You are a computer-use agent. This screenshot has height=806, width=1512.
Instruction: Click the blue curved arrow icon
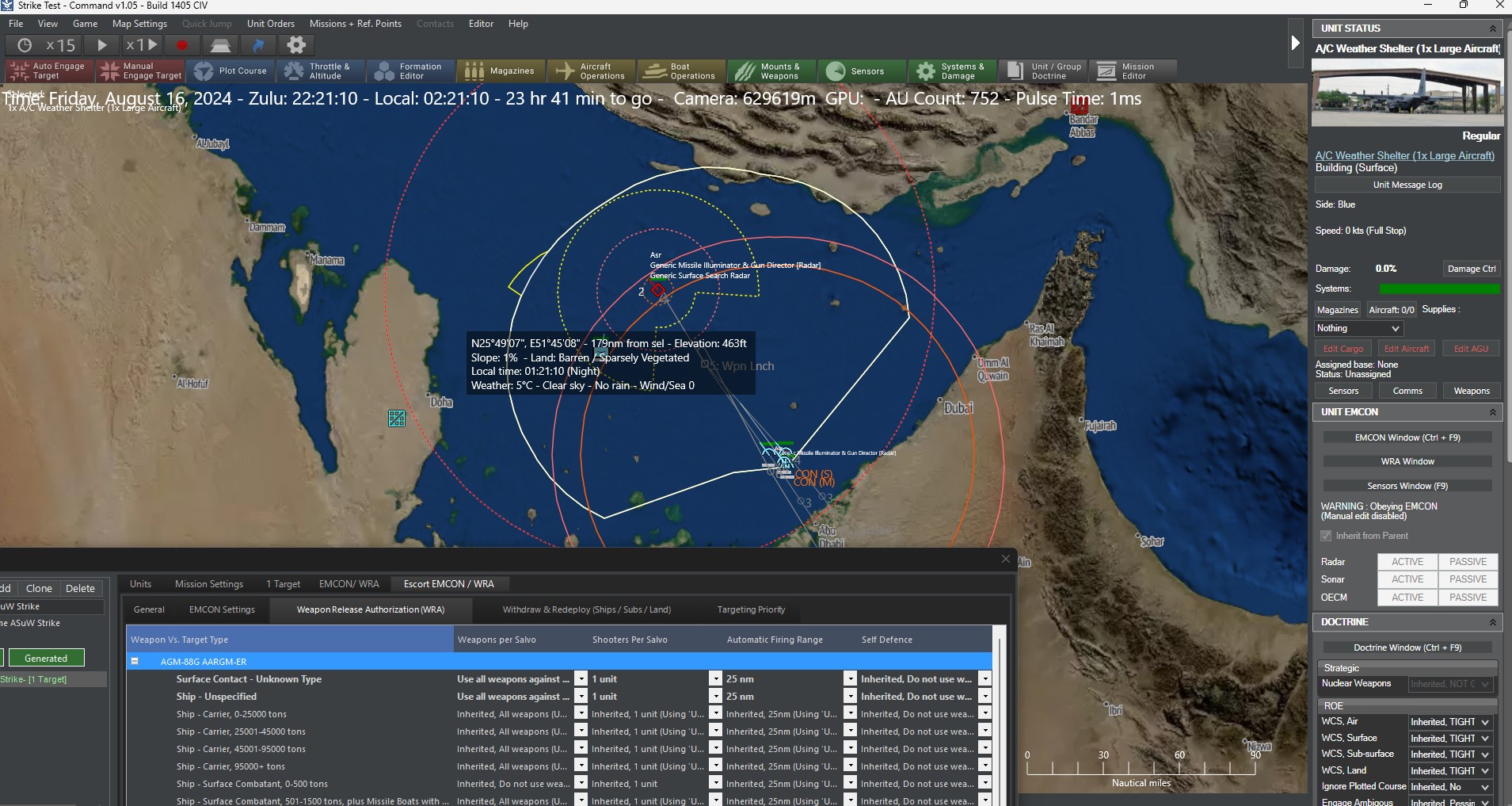(257, 45)
